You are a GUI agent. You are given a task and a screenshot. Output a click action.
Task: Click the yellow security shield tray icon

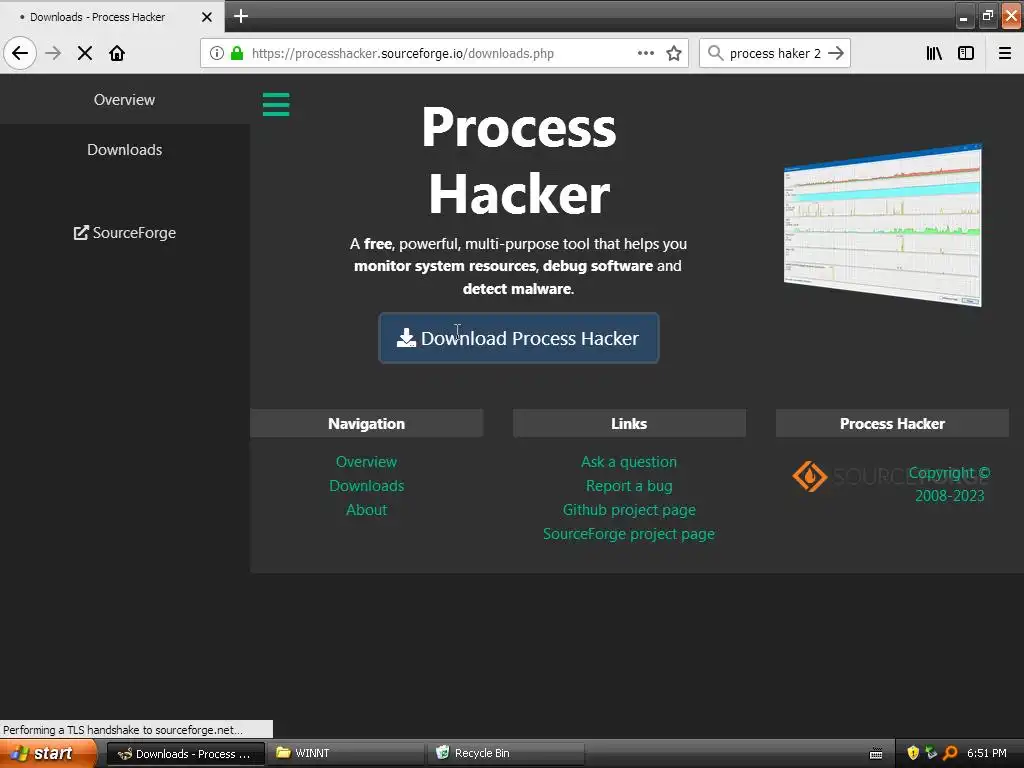pyautogui.click(x=913, y=753)
